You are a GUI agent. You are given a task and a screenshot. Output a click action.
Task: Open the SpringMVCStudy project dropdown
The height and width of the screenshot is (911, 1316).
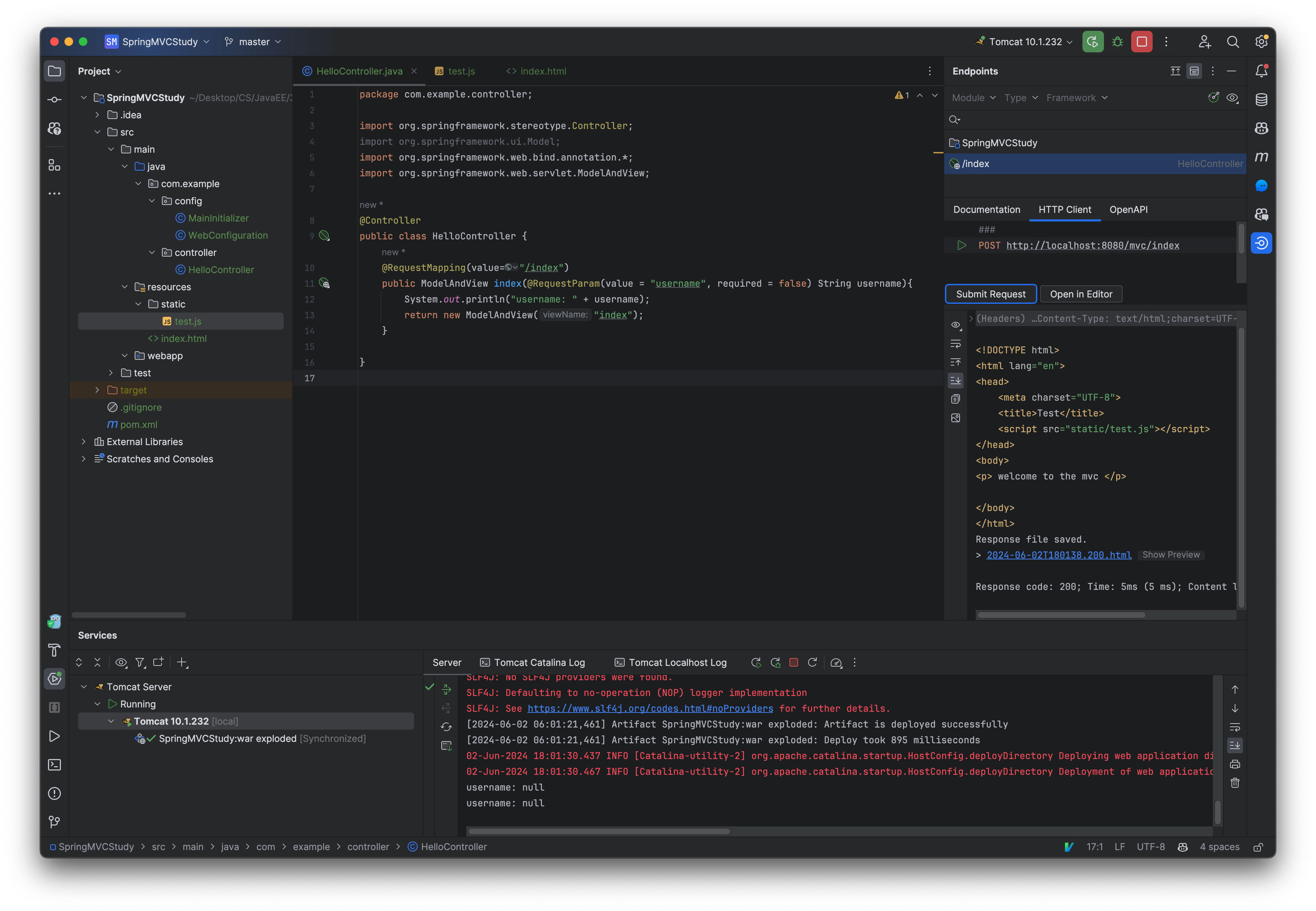point(158,42)
